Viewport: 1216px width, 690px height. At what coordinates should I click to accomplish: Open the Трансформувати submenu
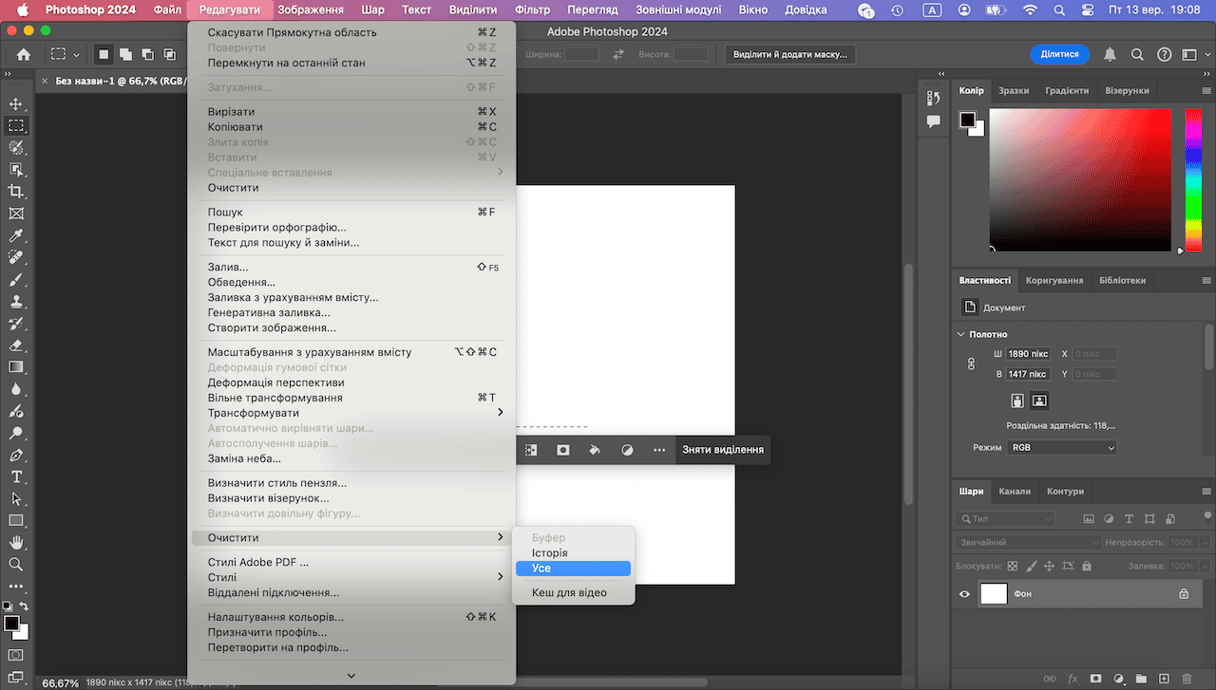pos(351,413)
